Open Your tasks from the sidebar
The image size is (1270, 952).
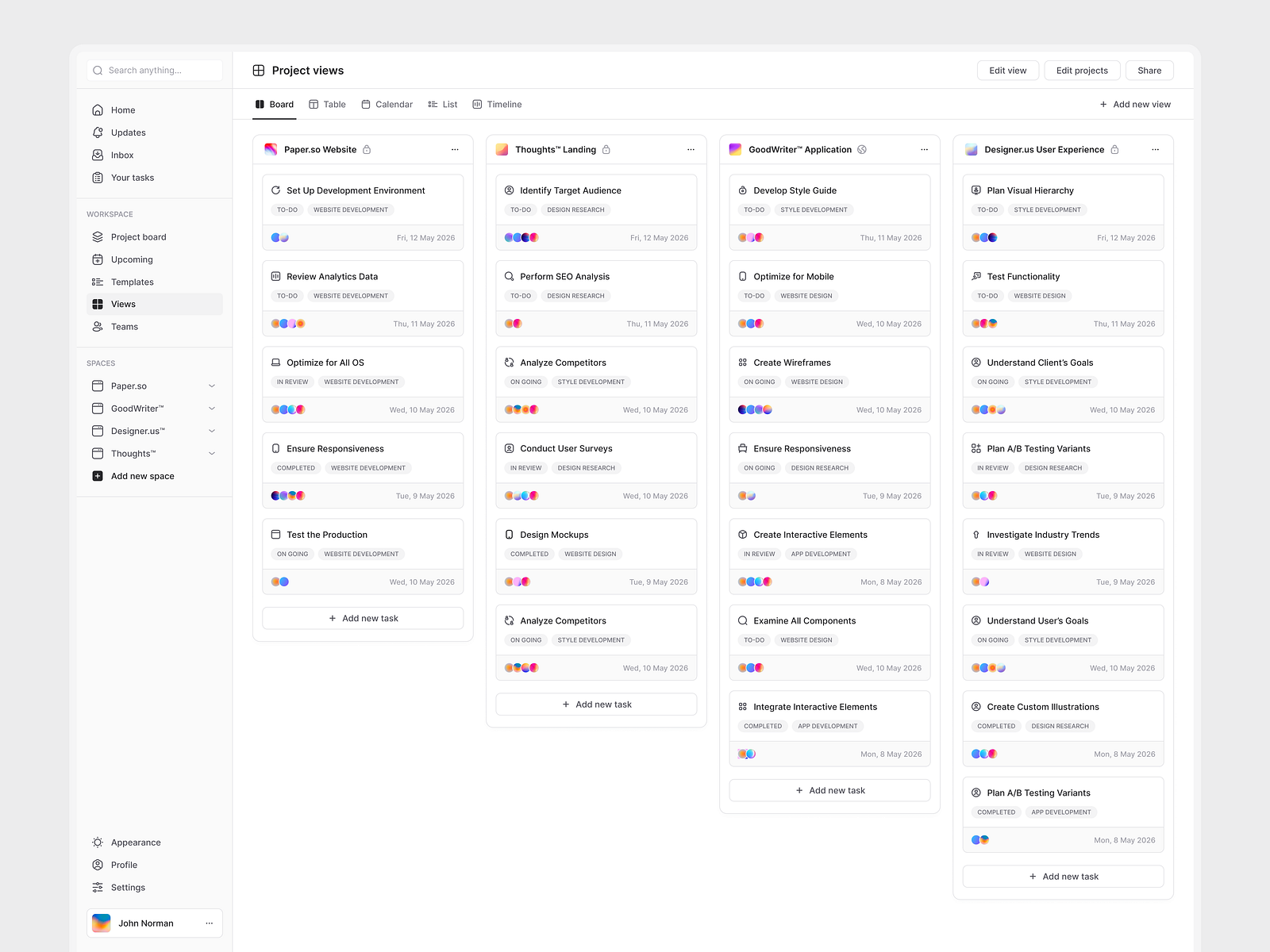[133, 178]
